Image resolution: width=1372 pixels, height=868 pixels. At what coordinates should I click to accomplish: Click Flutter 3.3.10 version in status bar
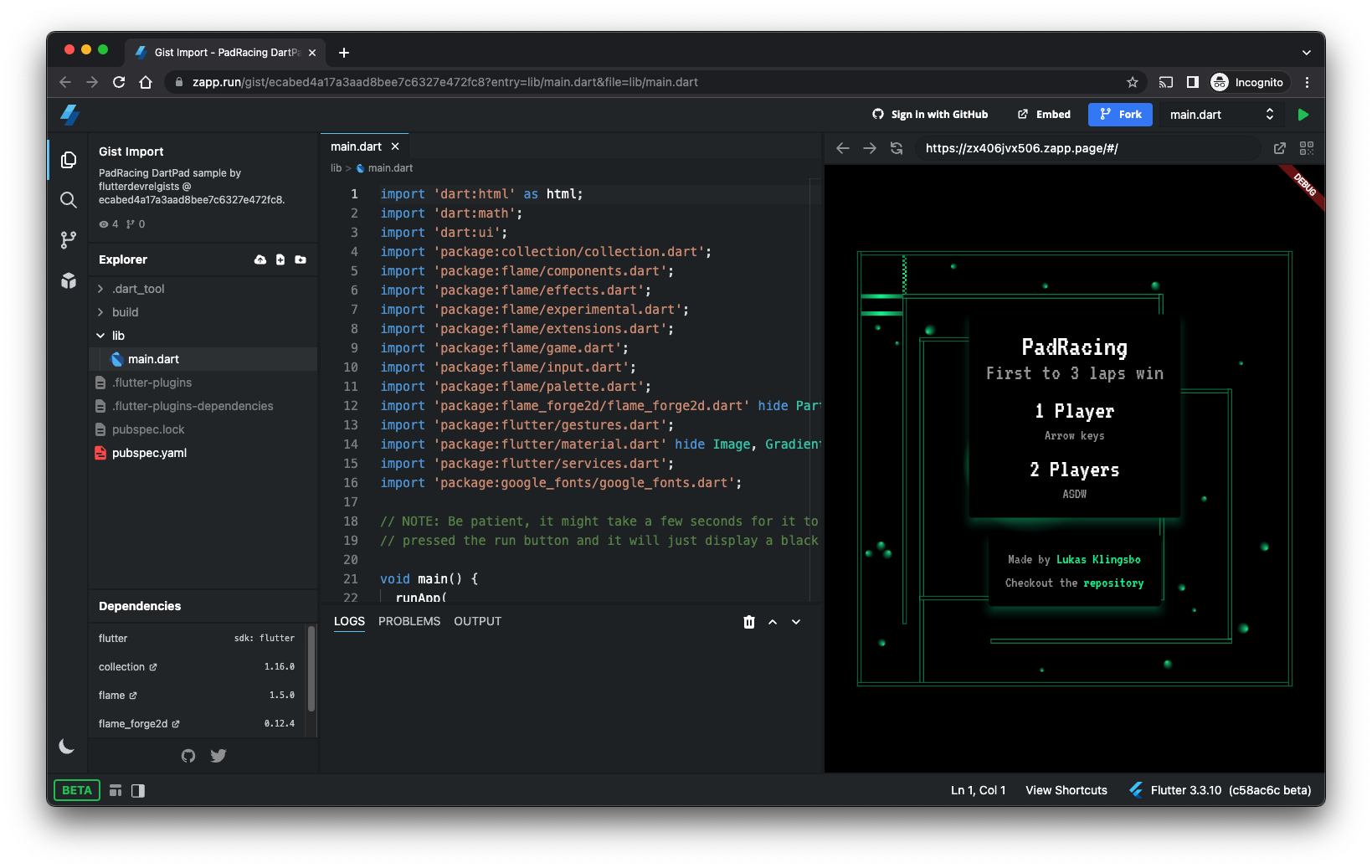coord(1220,790)
